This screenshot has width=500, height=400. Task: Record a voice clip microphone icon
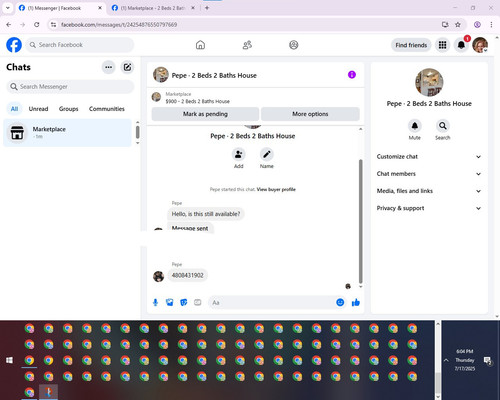(155, 302)
